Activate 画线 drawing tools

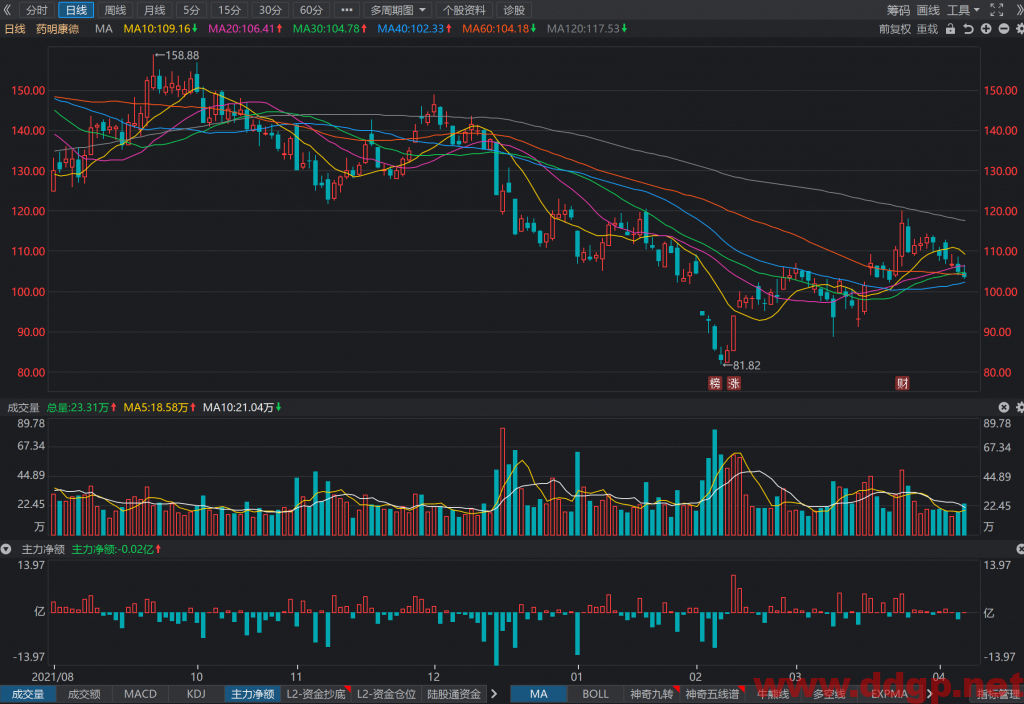click(928, 10)
